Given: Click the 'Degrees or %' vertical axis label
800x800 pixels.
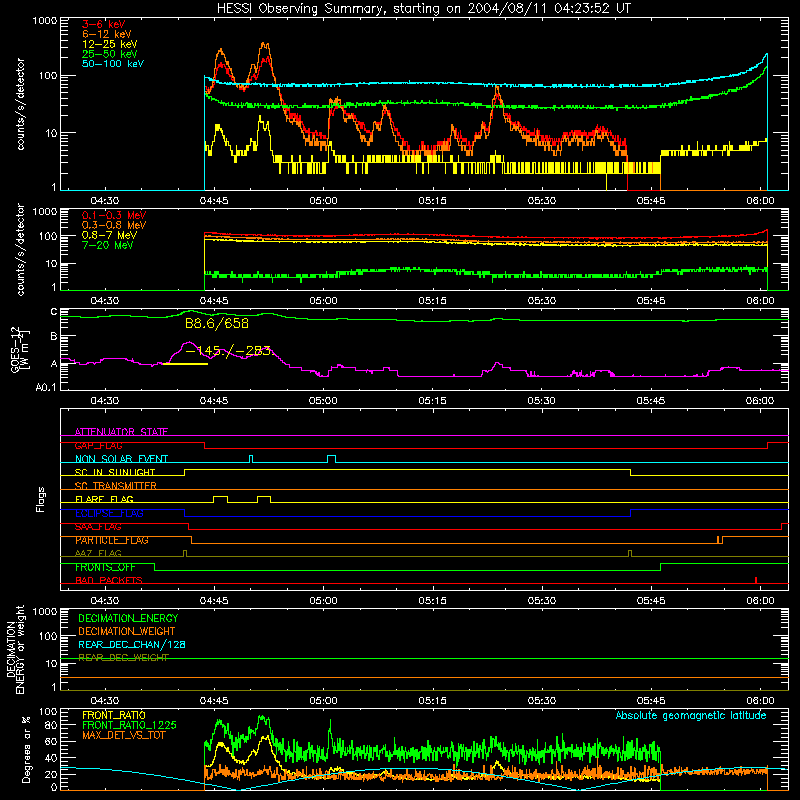Looking at the screenshot, I should point(26,750).
